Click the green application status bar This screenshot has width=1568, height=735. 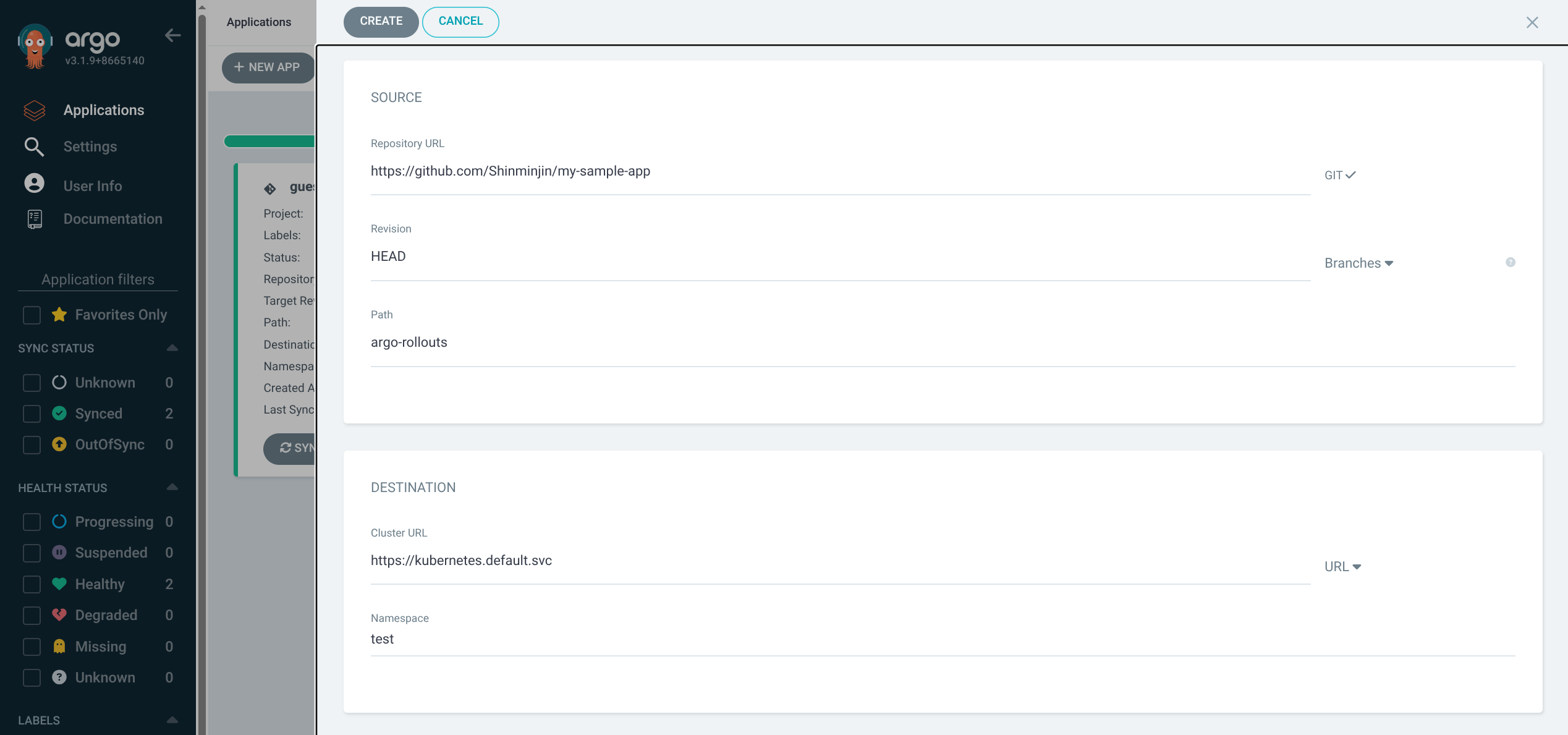pos(270,142)
